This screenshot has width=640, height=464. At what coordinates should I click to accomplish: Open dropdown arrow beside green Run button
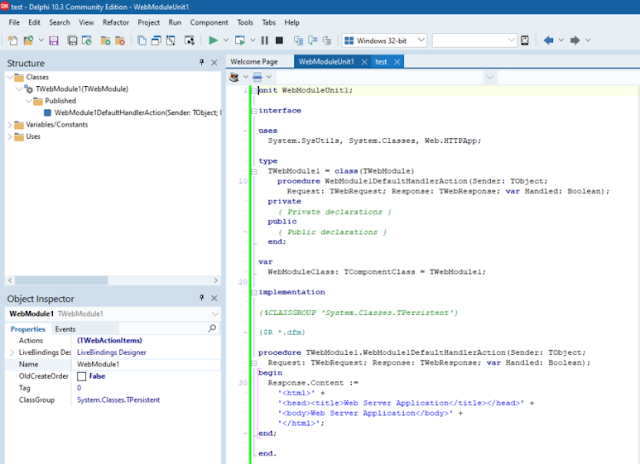pyautogui.click(x=226, y=40)
